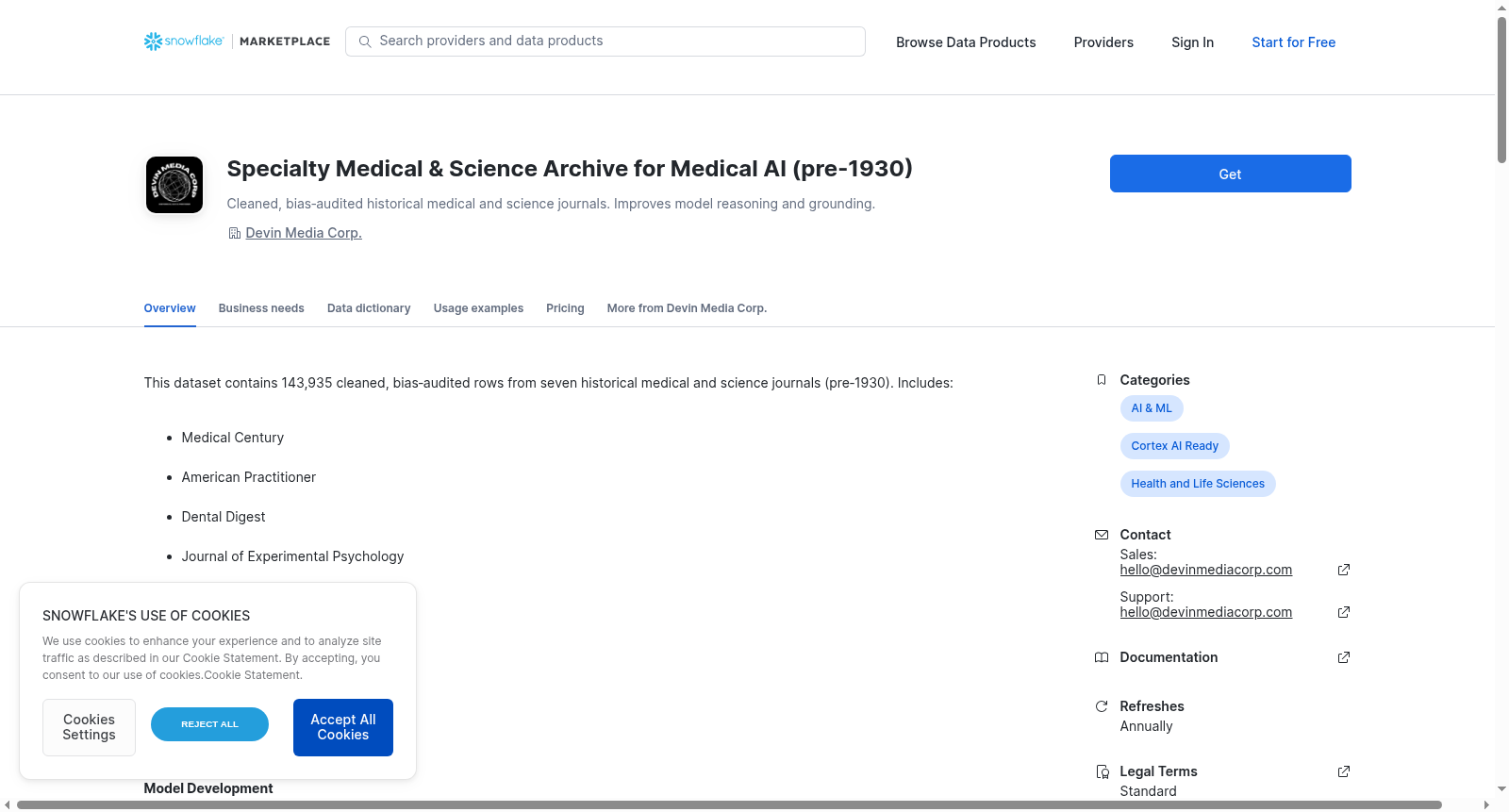Click the AI & ML category tag
Screen dimensions: 1509x812
click(1152, 408)
